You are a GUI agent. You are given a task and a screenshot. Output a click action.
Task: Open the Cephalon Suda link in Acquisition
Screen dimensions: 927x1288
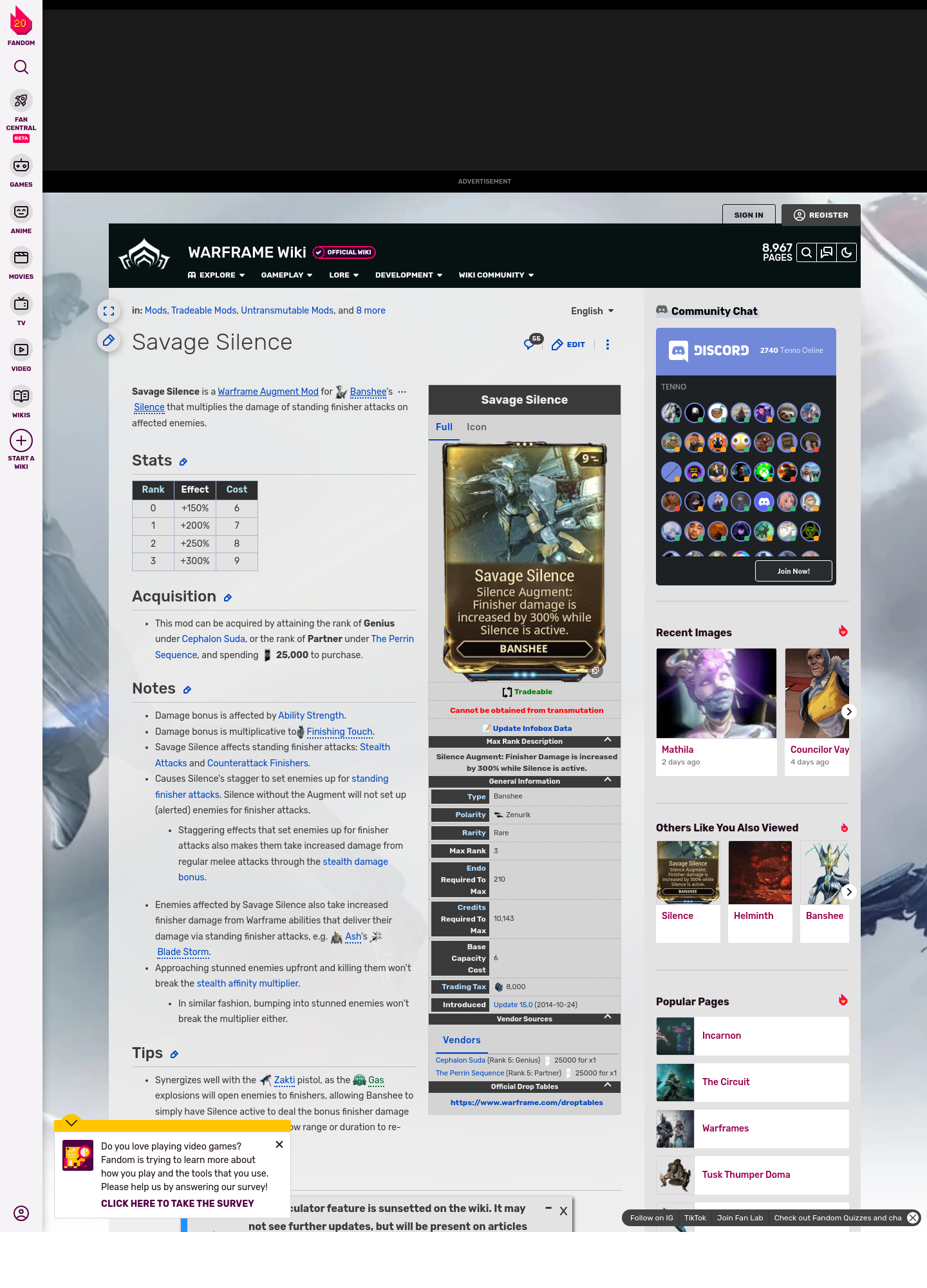click(213, 639)
